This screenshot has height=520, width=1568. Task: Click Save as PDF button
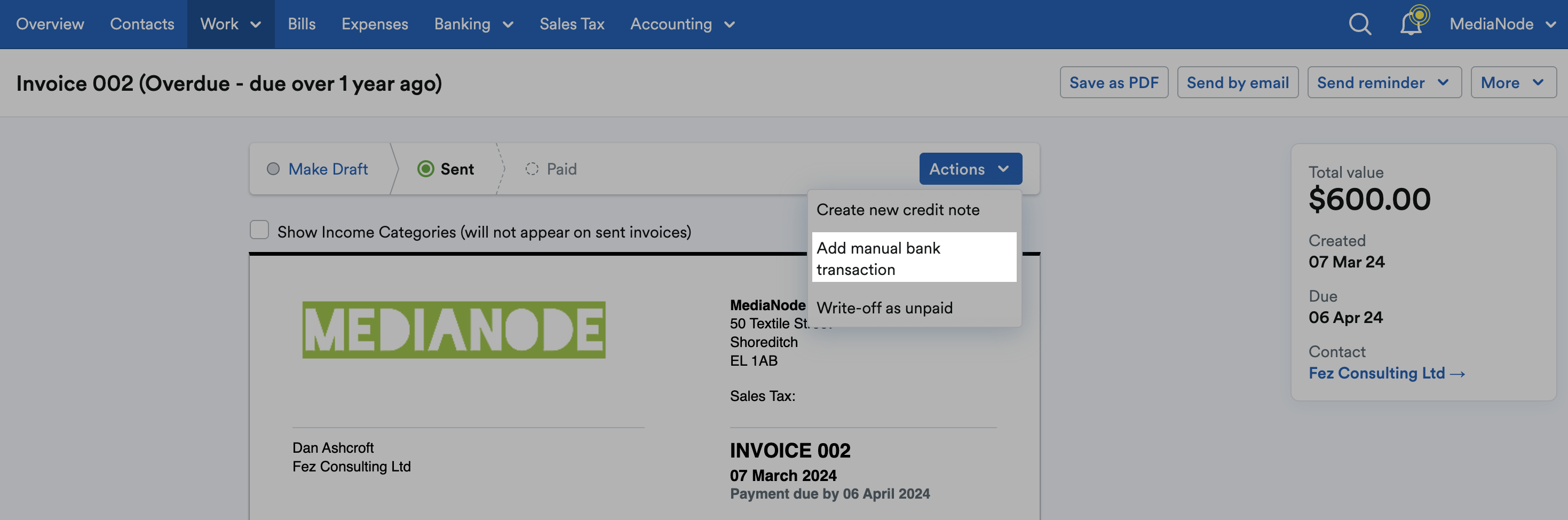click(1113, 82)
